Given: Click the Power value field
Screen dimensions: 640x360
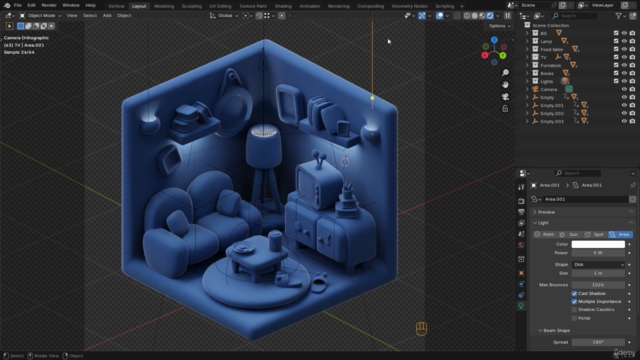Looking at the screenshot, I should click(x=598, y=253).
